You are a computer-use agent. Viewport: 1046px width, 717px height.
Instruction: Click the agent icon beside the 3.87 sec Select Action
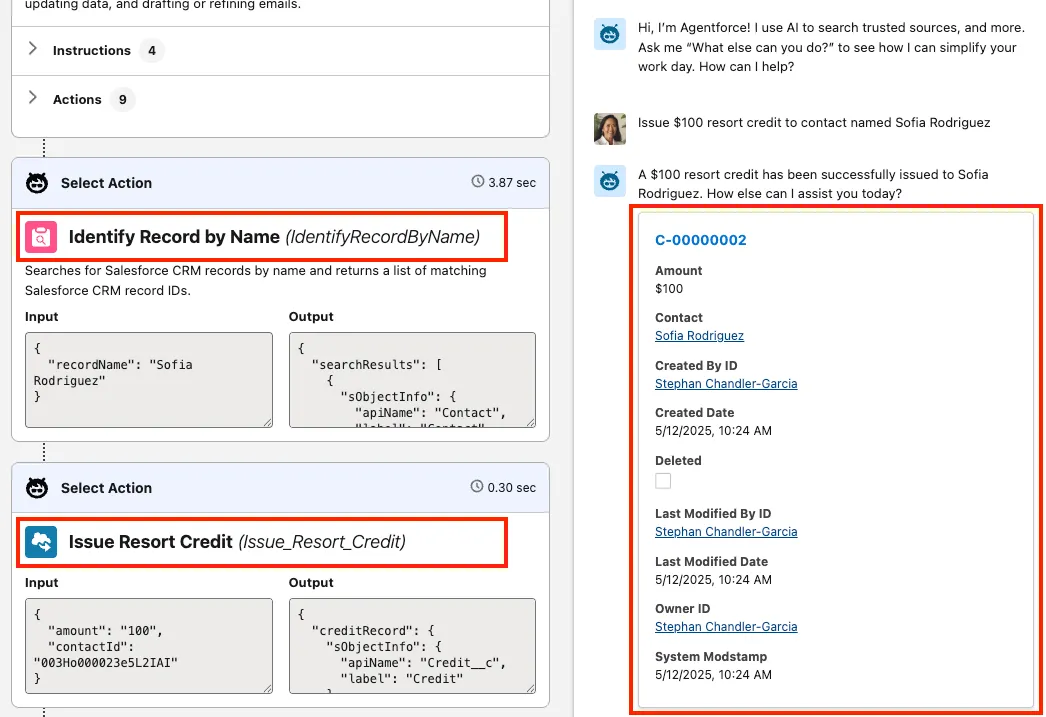[37, 183]
